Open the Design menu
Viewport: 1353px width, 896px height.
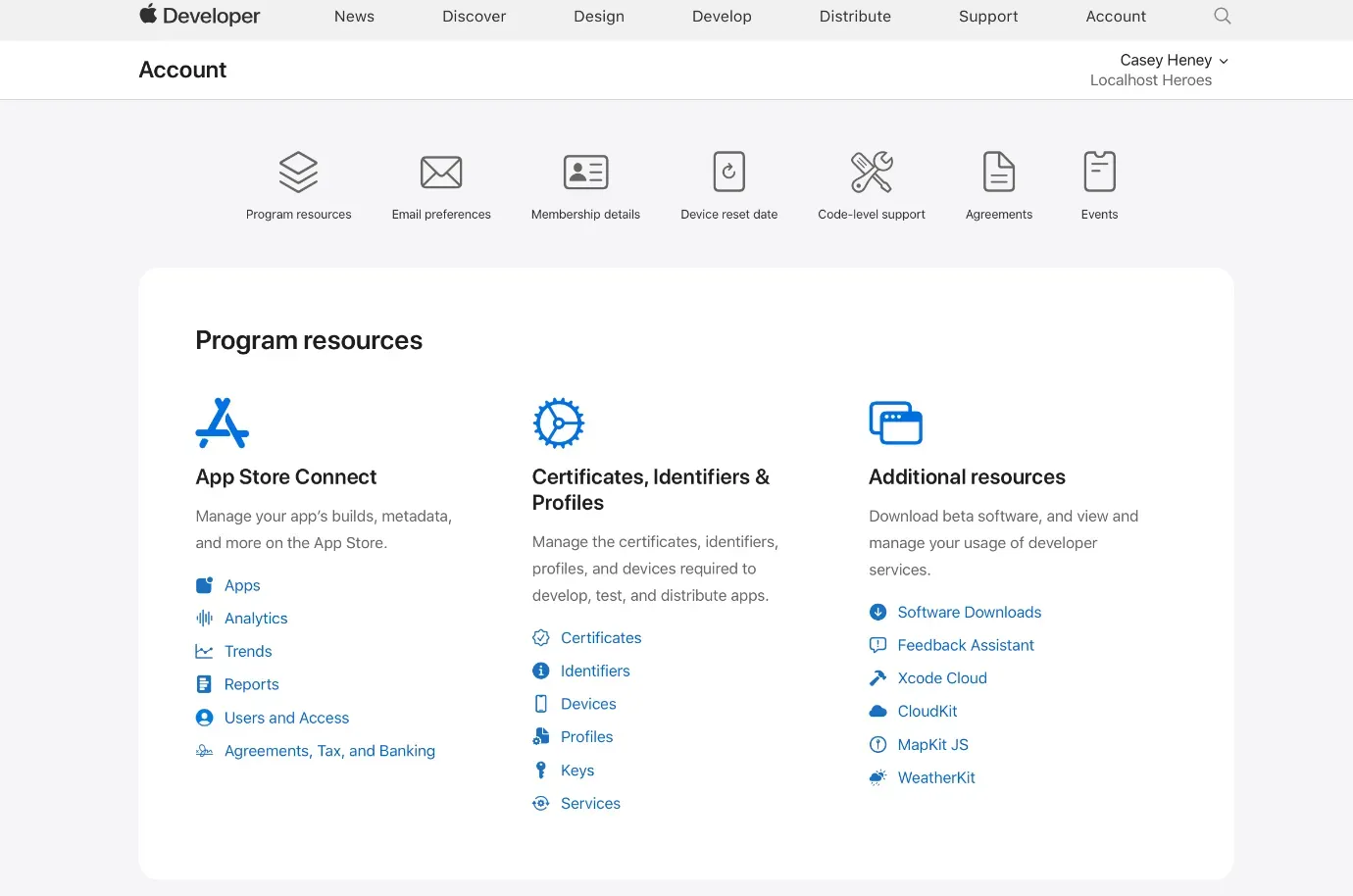point(599,17)
